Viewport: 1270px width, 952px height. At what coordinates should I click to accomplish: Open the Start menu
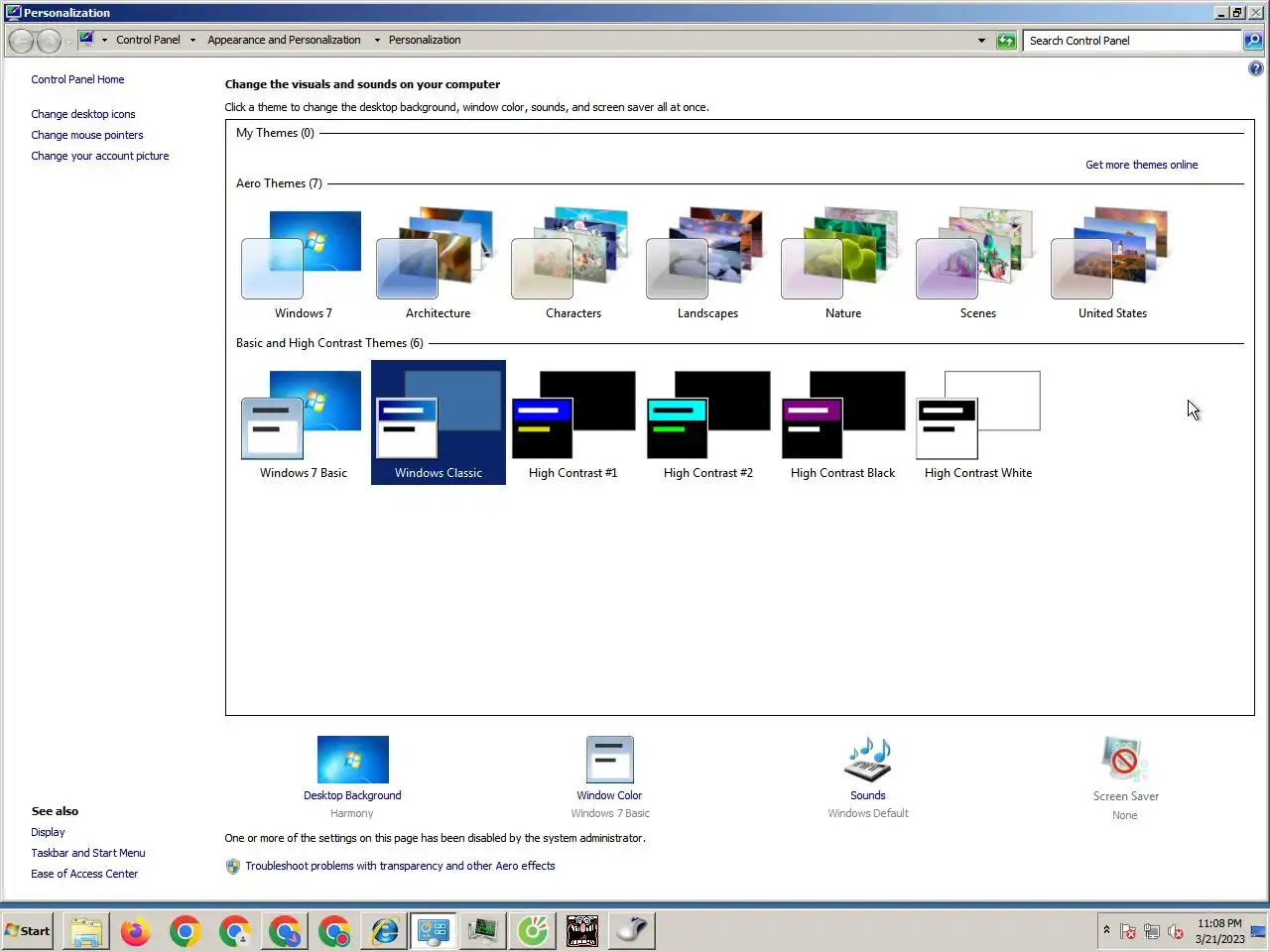(x=28, y=931)
